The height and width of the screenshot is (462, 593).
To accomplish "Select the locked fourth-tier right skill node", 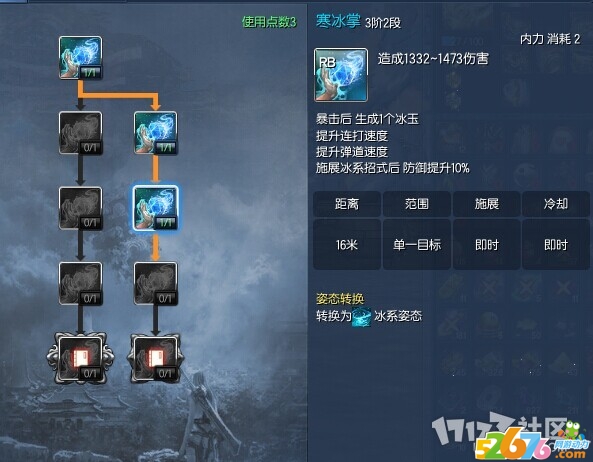I will point(155,283).
